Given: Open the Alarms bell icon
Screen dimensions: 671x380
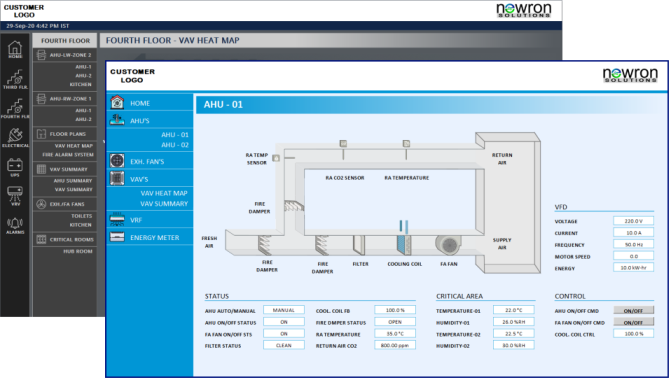Looking at the screenshot, I should point(15,226).
